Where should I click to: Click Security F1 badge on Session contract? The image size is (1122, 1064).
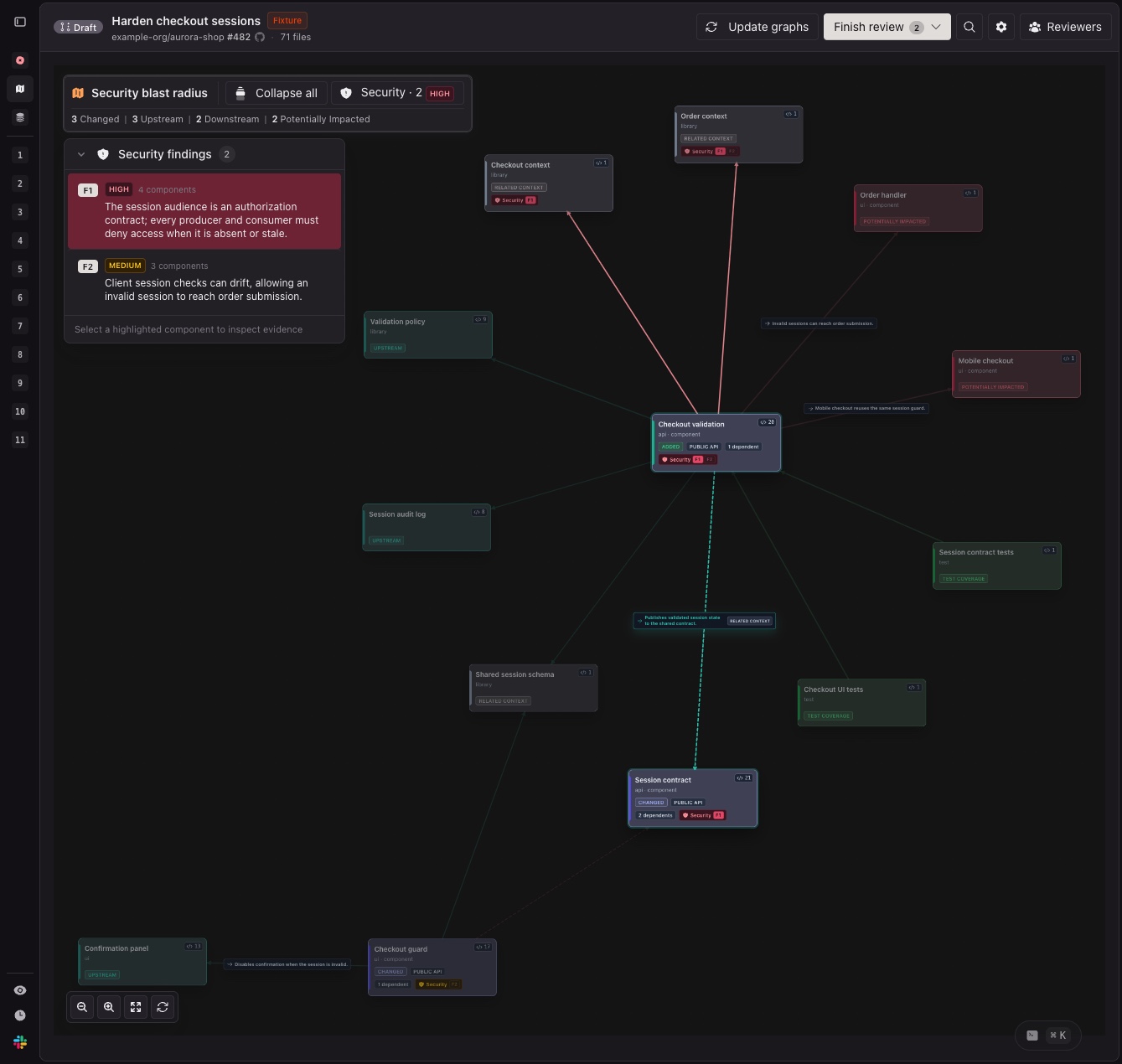[x=702, y=815]
